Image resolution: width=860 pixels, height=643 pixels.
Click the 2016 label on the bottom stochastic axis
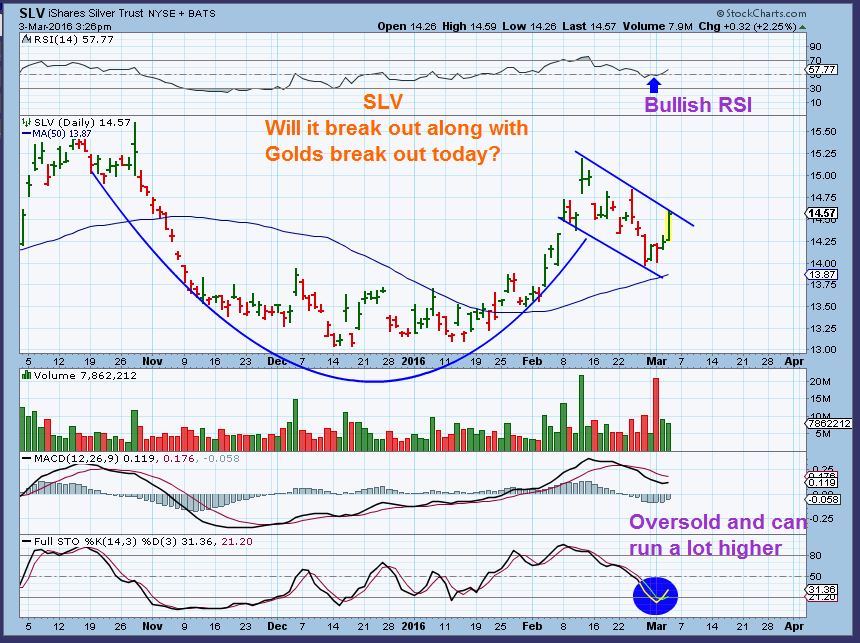tap(414, 626)
